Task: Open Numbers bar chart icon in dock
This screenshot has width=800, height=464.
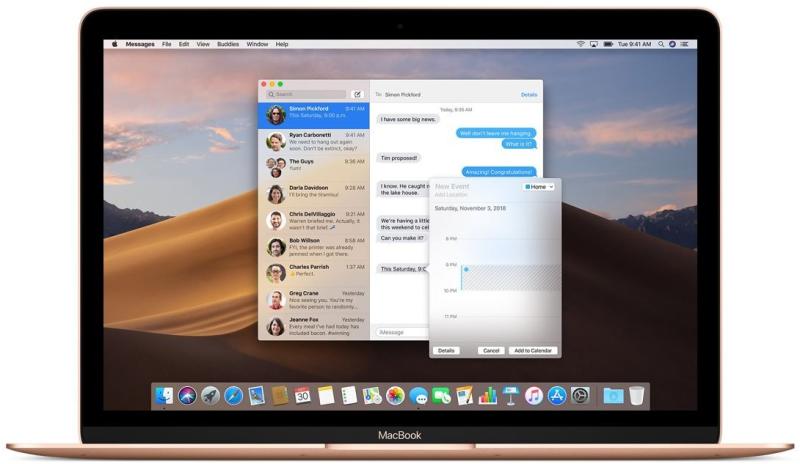Action: 488,396
